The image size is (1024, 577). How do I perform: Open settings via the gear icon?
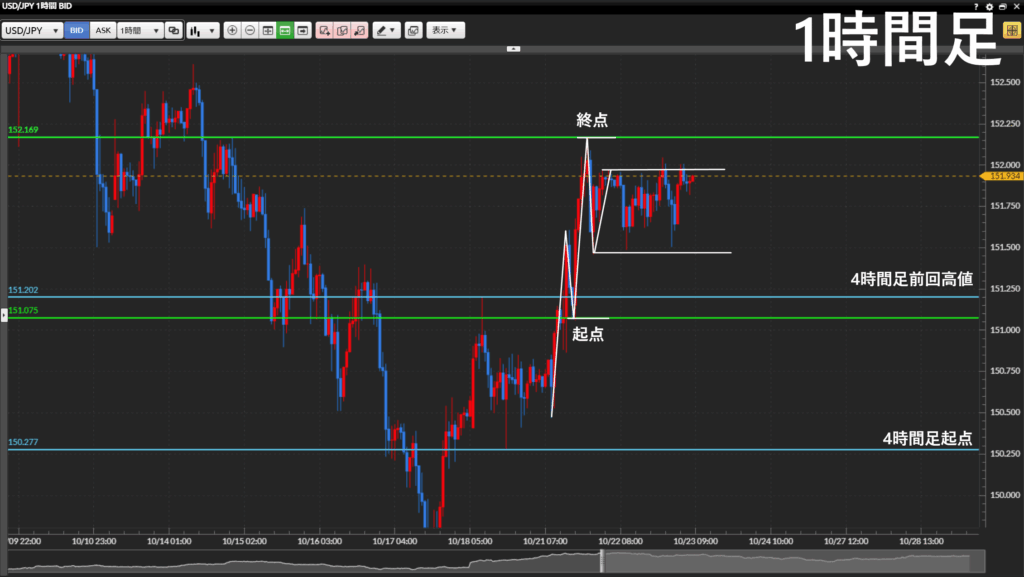[x=990, y=6]
